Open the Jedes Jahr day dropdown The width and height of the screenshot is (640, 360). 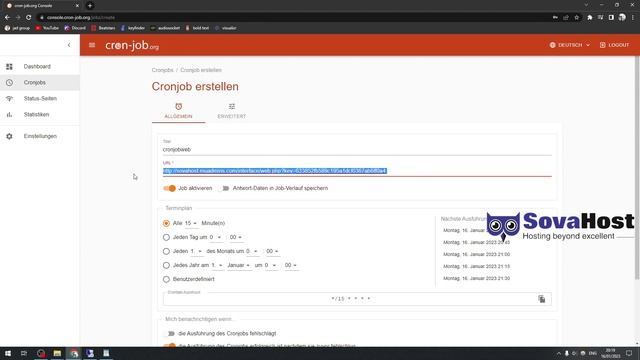pyautogui.click(x=217, y=265)
